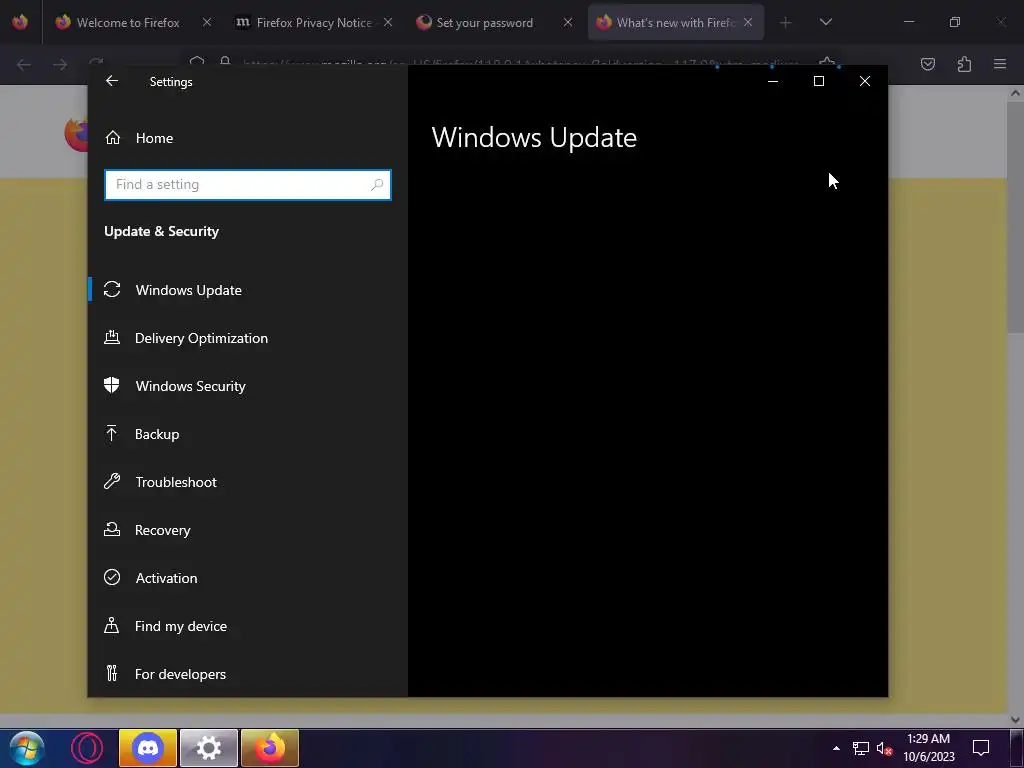Click Firefox forward navigation arrow
Screen dimensions: 1024x768
(60, 65)
